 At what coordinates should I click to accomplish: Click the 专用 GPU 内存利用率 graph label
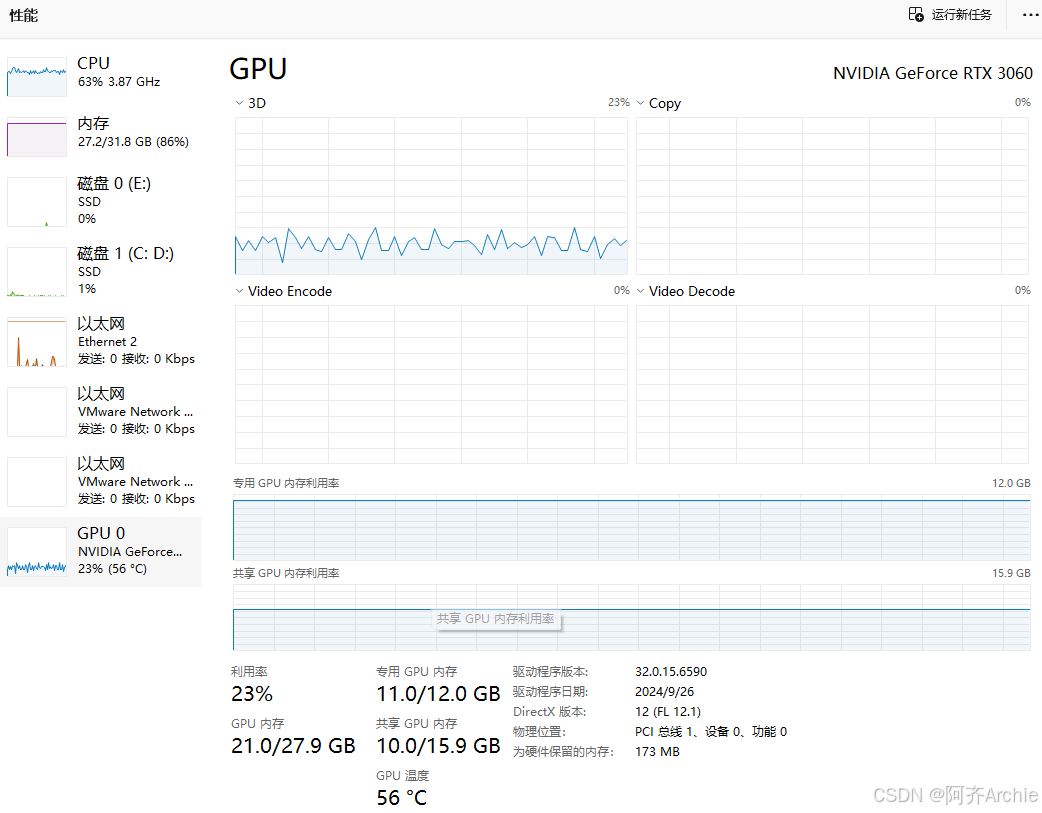click(286, 483)
